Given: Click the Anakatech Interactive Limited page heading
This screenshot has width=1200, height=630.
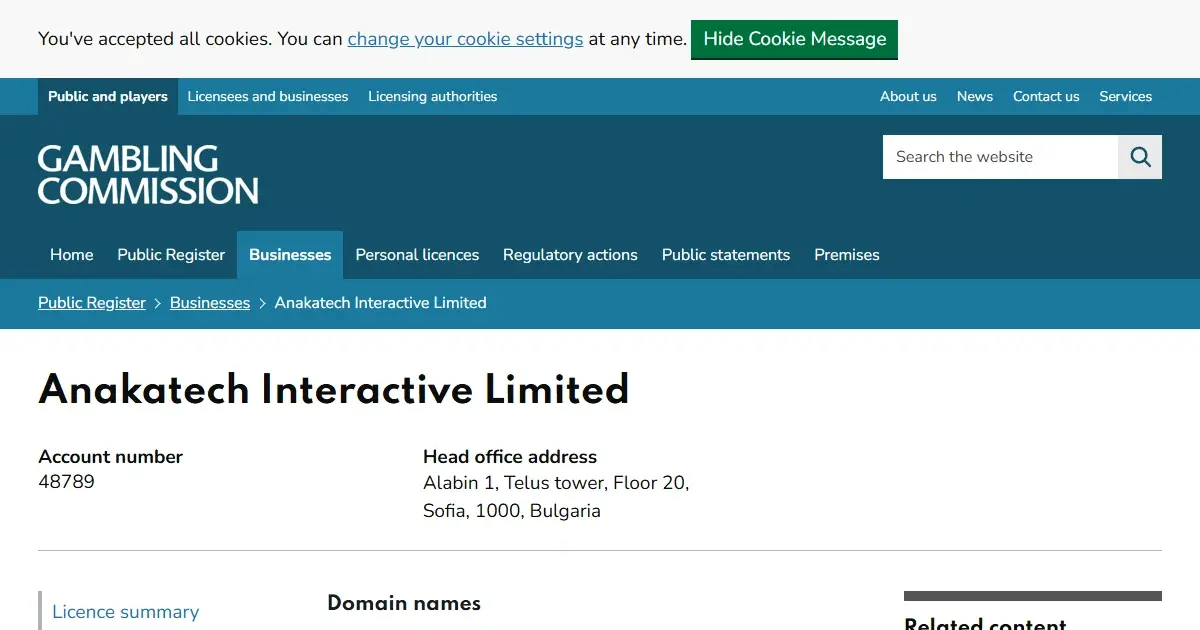Looking at the screenshot, I should pyautogui.click(x=334, y=389).
